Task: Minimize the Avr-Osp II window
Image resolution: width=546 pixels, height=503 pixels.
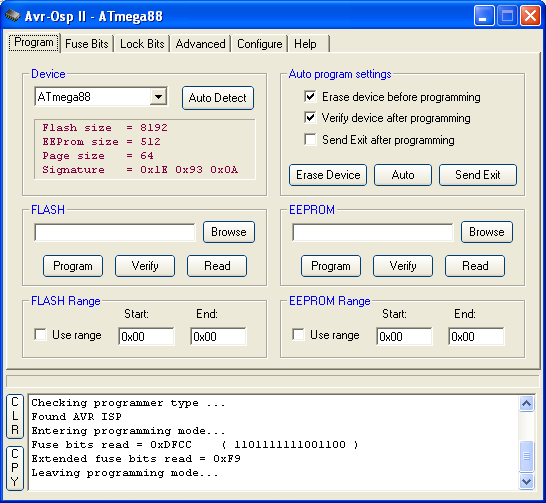Action: pyautogui.click(x=484, y=16)
